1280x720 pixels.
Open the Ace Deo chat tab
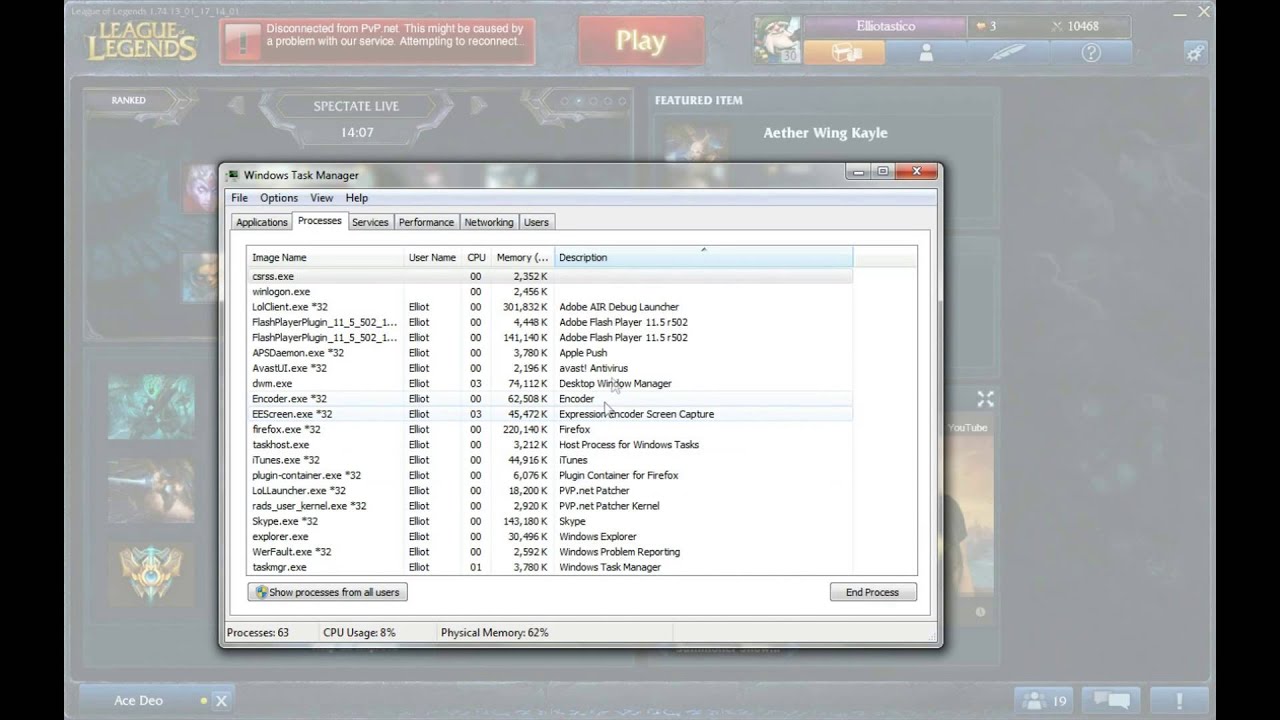138,701
